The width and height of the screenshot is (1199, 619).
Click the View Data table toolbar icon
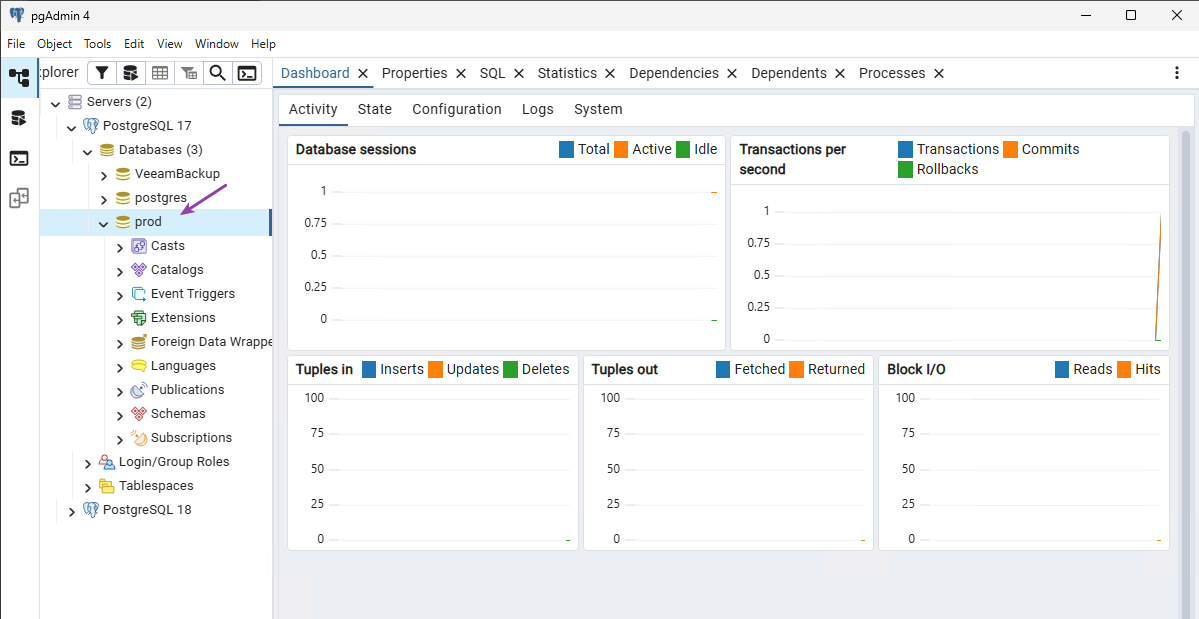160,73
